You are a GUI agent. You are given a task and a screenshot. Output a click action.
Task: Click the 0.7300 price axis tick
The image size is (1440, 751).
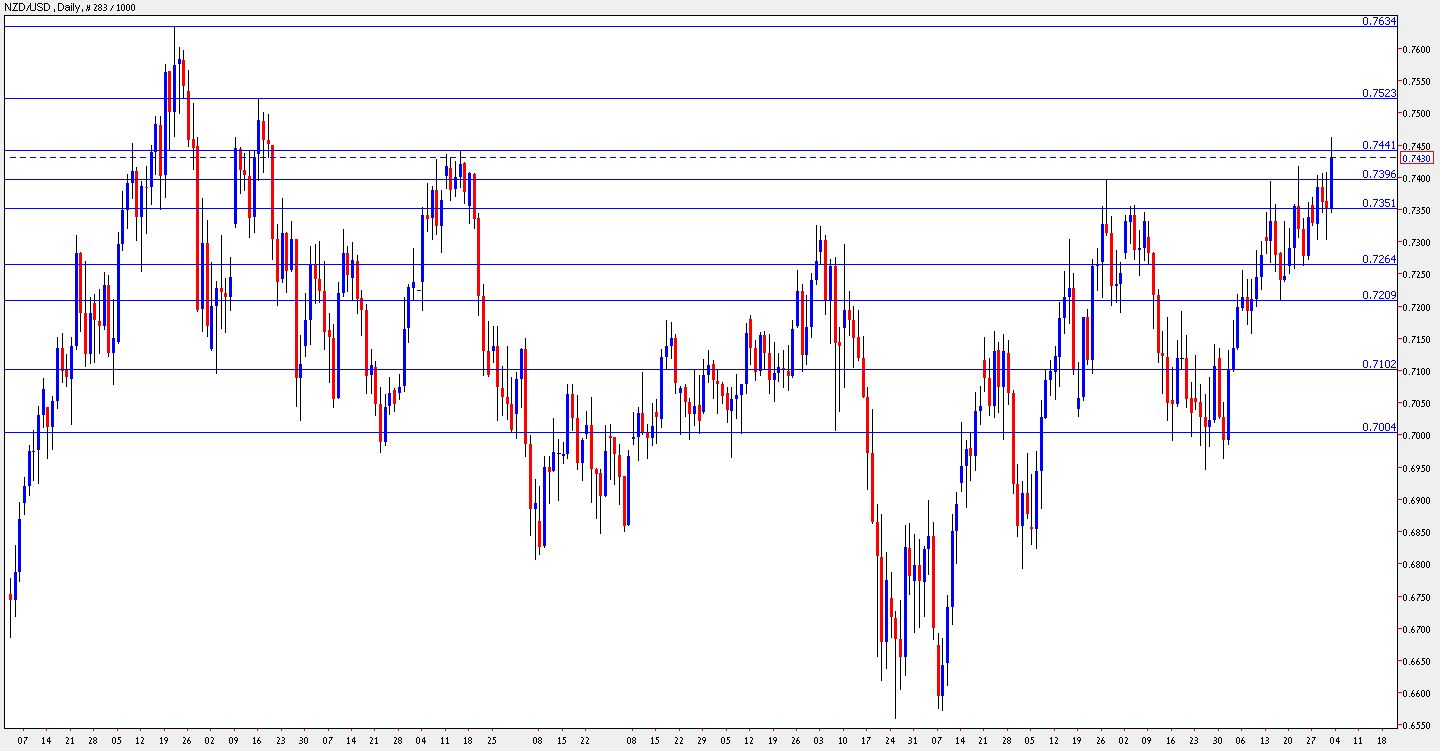[x=1417, y=243]
